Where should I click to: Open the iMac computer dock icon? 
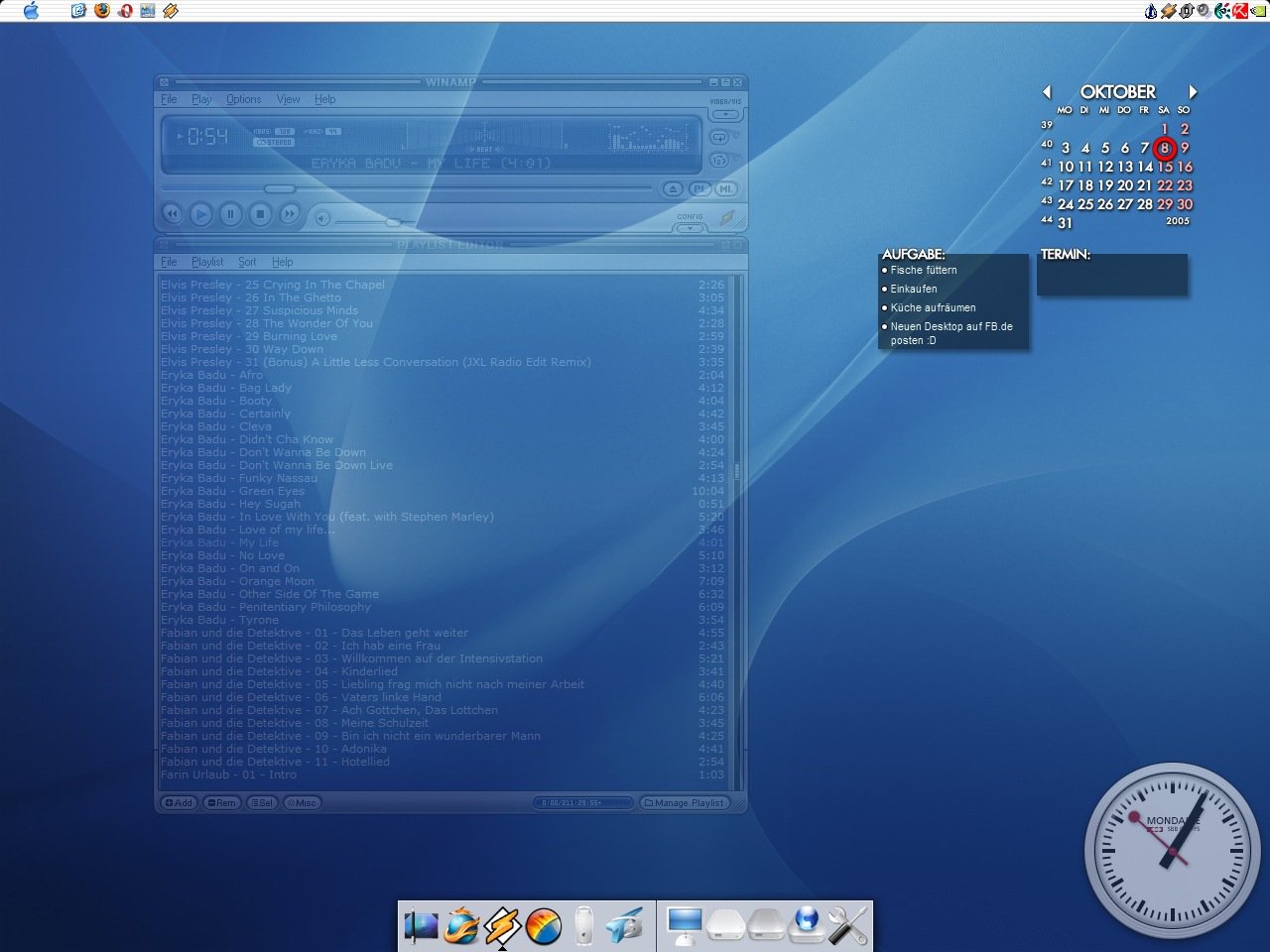tap(685, 926)
